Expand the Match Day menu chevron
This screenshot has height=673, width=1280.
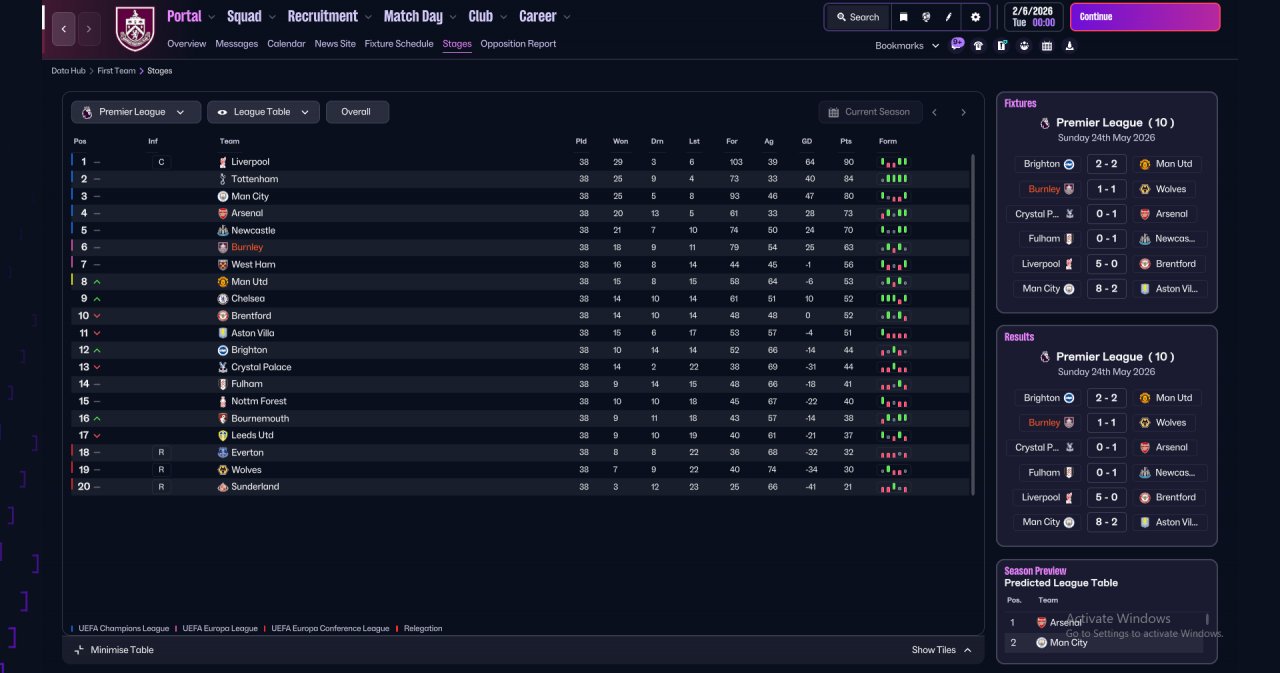pyautogui.click(x=453, y=17)
